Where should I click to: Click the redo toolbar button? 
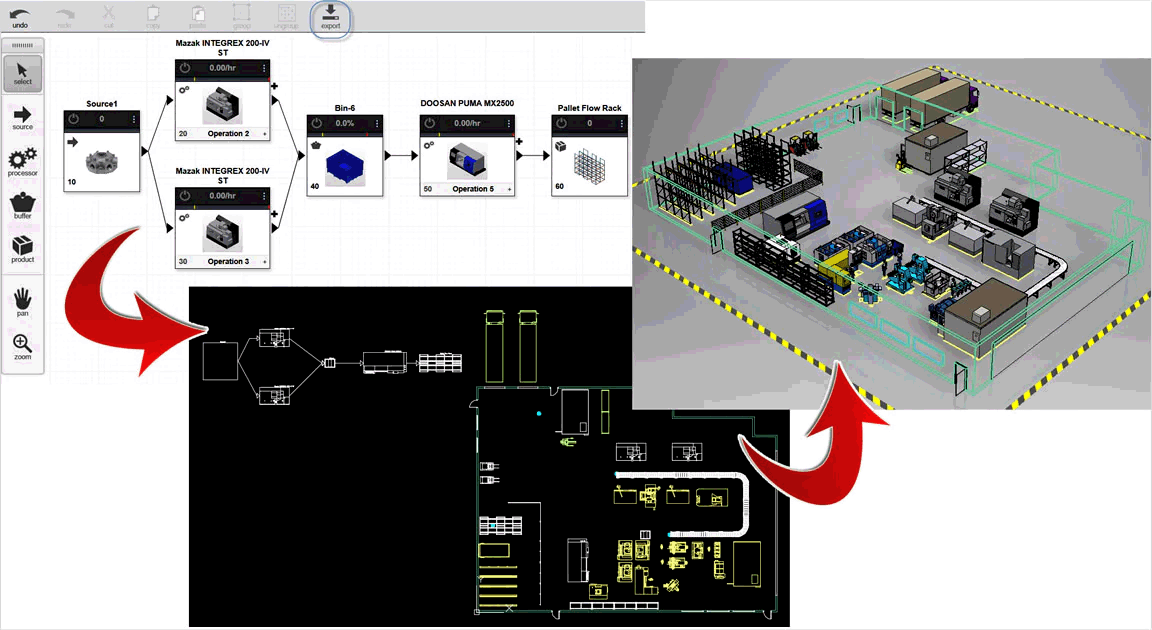[65, 18]
